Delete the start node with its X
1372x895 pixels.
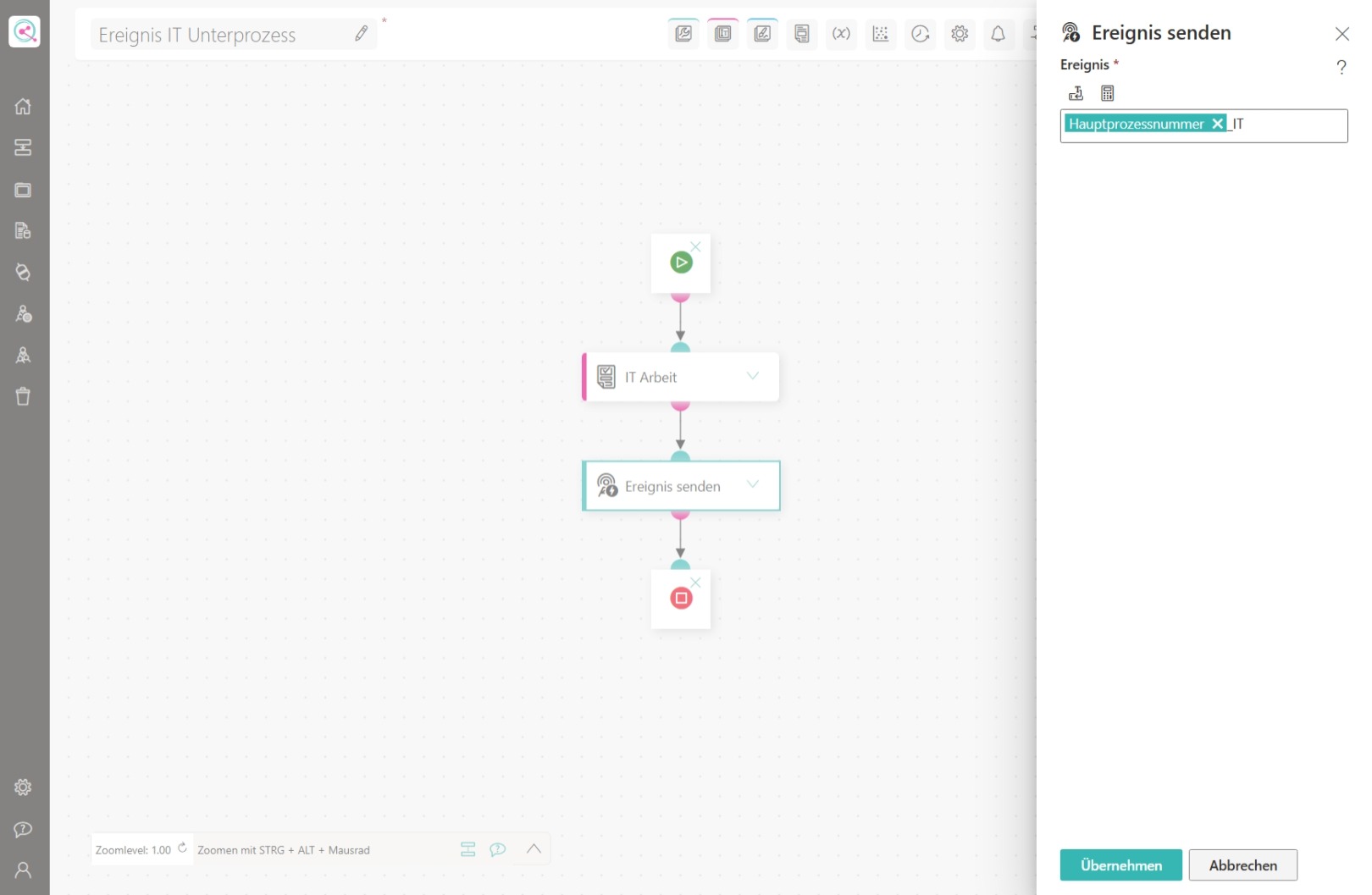[695, 246]
